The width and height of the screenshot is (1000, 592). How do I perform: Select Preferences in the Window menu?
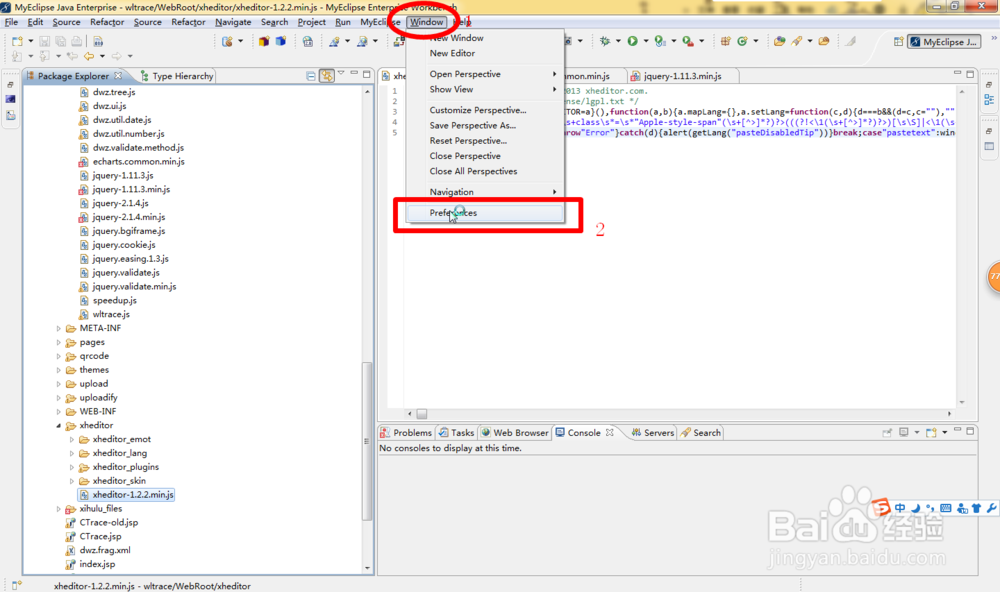coord(485,213)
